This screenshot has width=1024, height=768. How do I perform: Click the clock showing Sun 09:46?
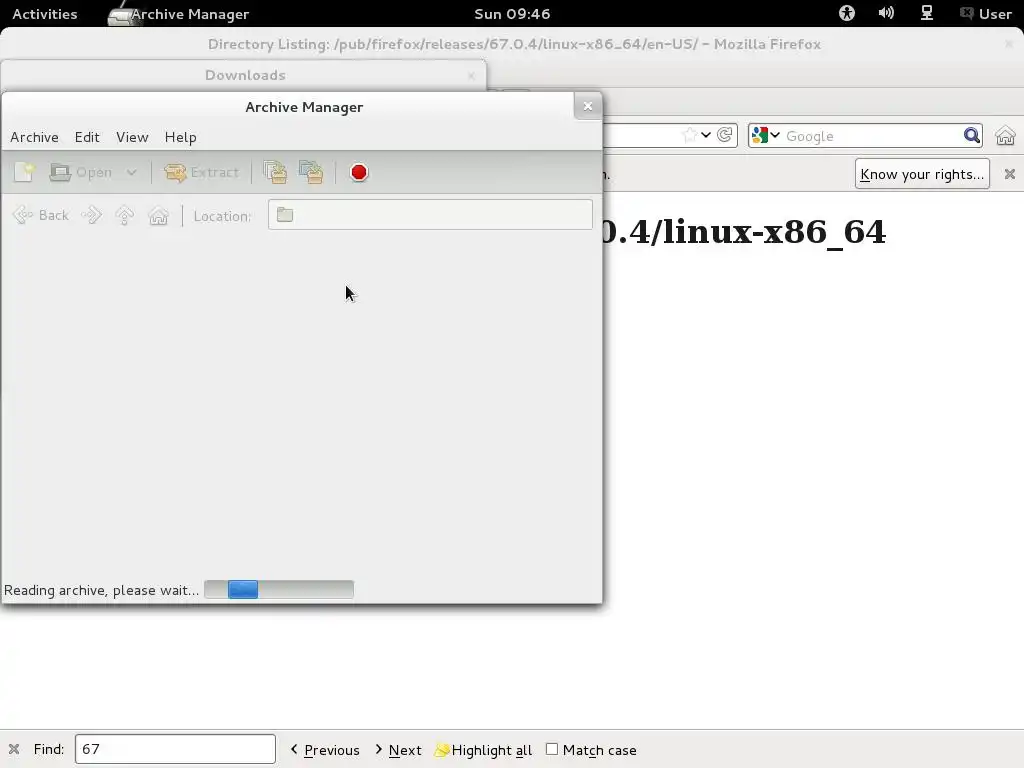[x=512, y=14]
